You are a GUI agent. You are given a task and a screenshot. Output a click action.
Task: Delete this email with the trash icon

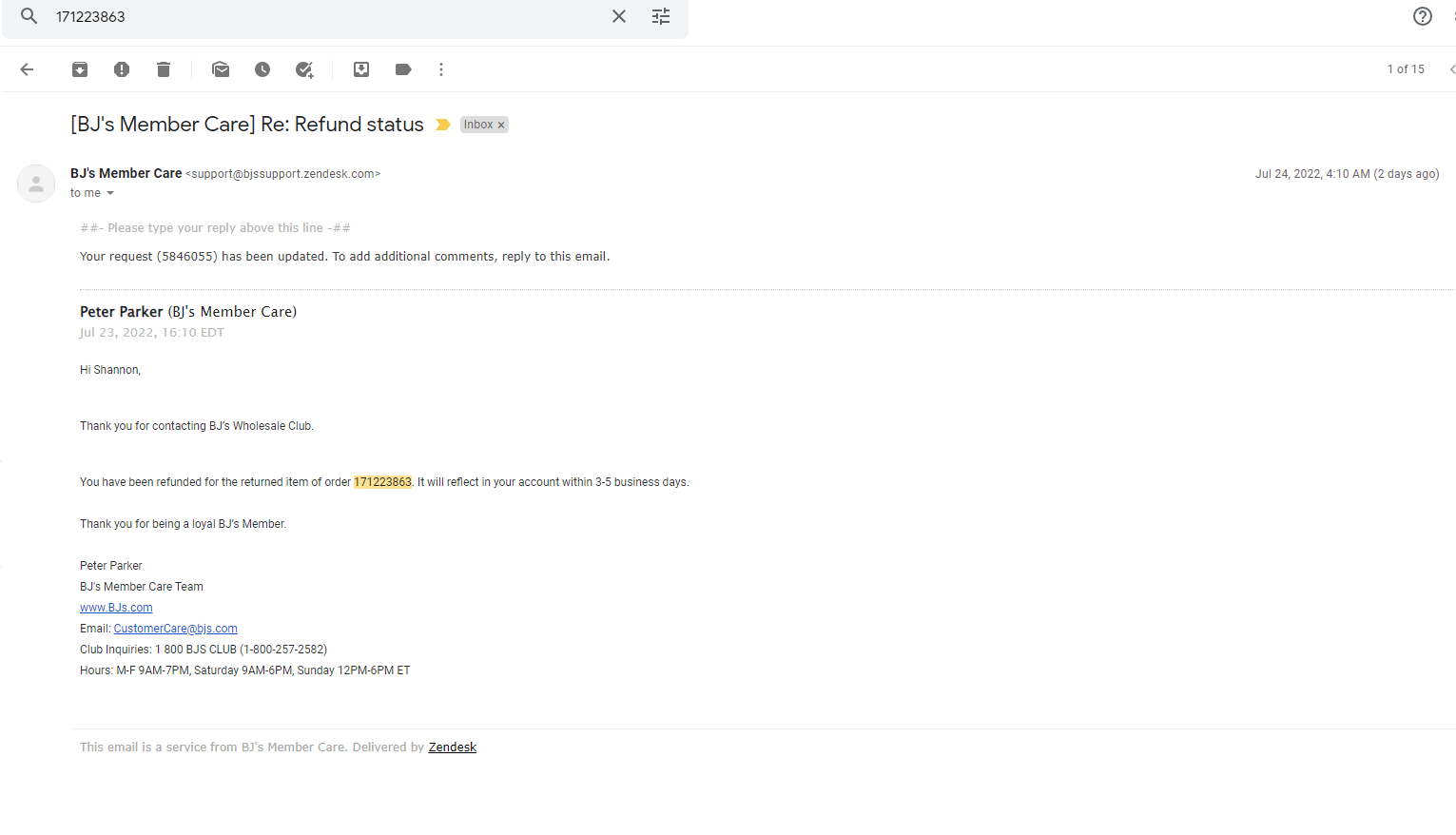[164, 69]
